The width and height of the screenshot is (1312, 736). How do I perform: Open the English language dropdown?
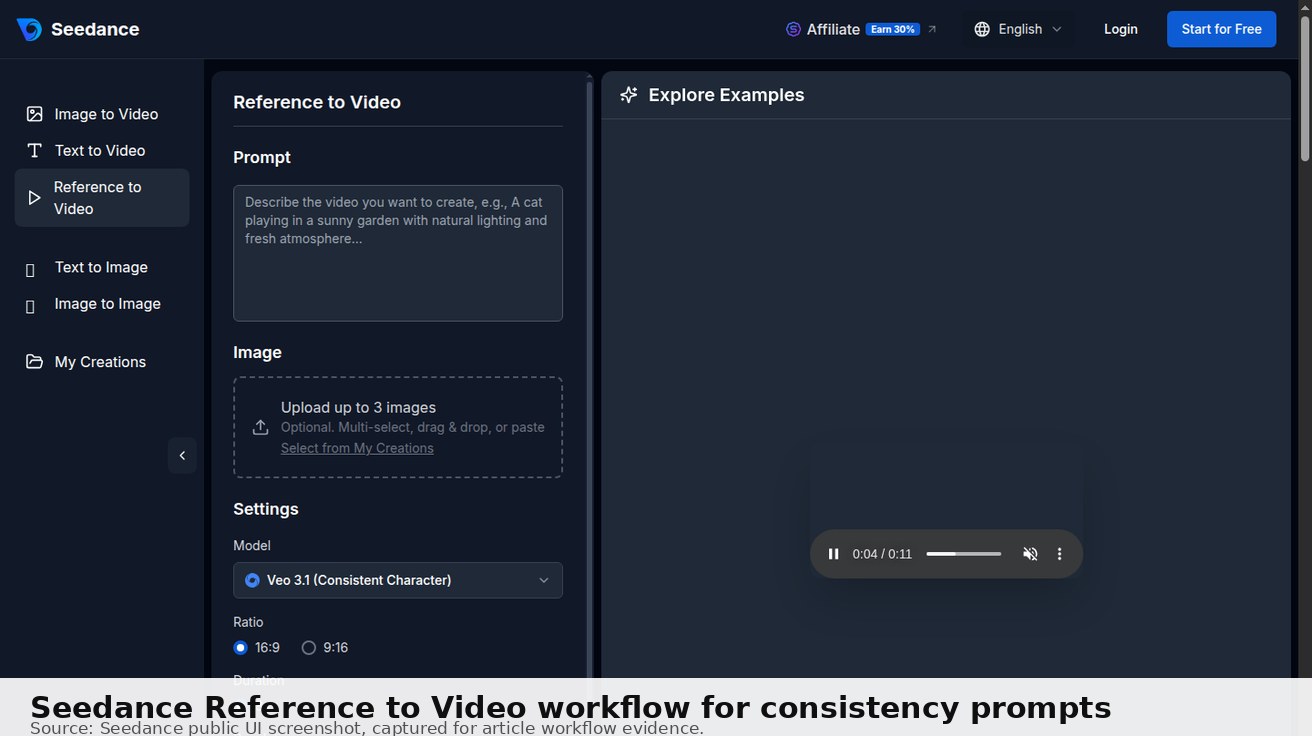1018,29
